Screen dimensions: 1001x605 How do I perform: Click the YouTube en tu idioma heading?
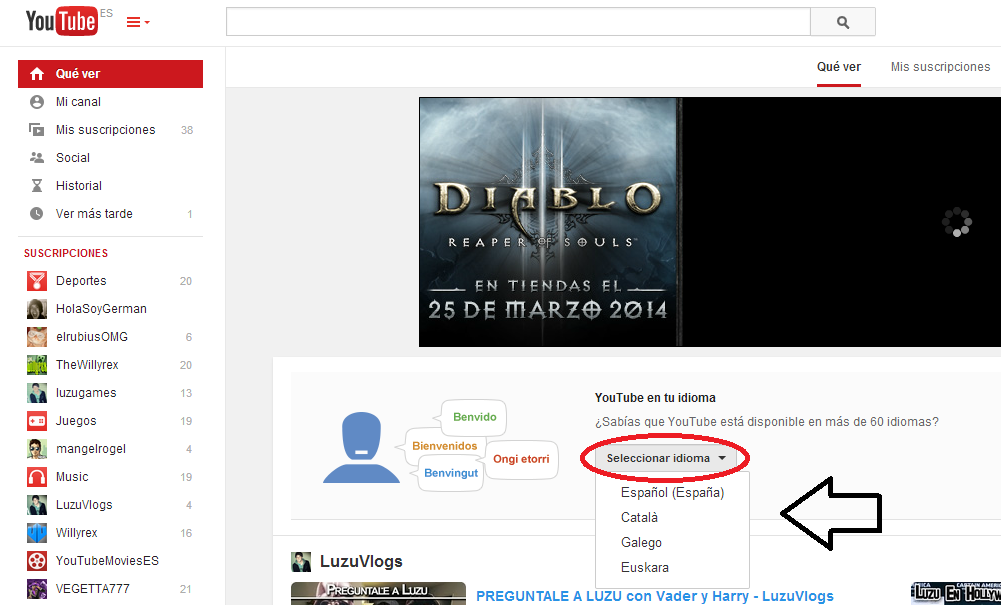pos(655,398)
